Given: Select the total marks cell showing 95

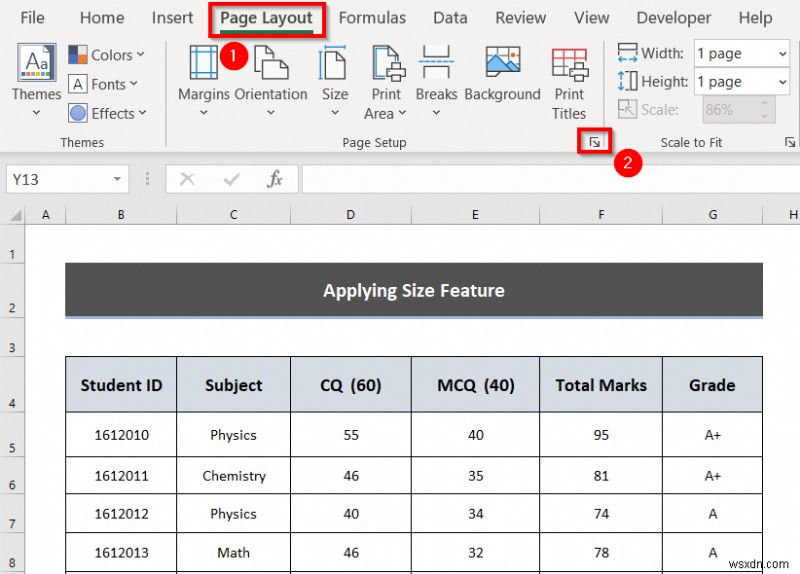Looking at the screenshot, I should click(x=601, y=435).
